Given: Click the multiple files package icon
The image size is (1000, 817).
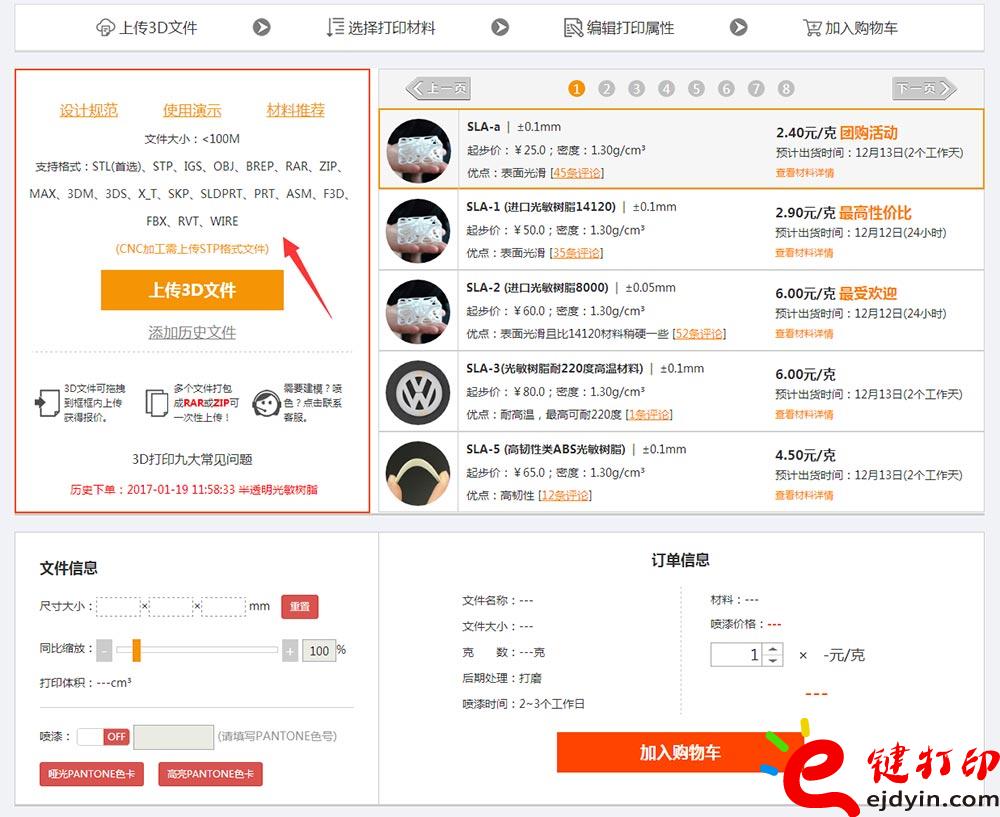Looking at the screenshot, I should (x=156, y=403).
